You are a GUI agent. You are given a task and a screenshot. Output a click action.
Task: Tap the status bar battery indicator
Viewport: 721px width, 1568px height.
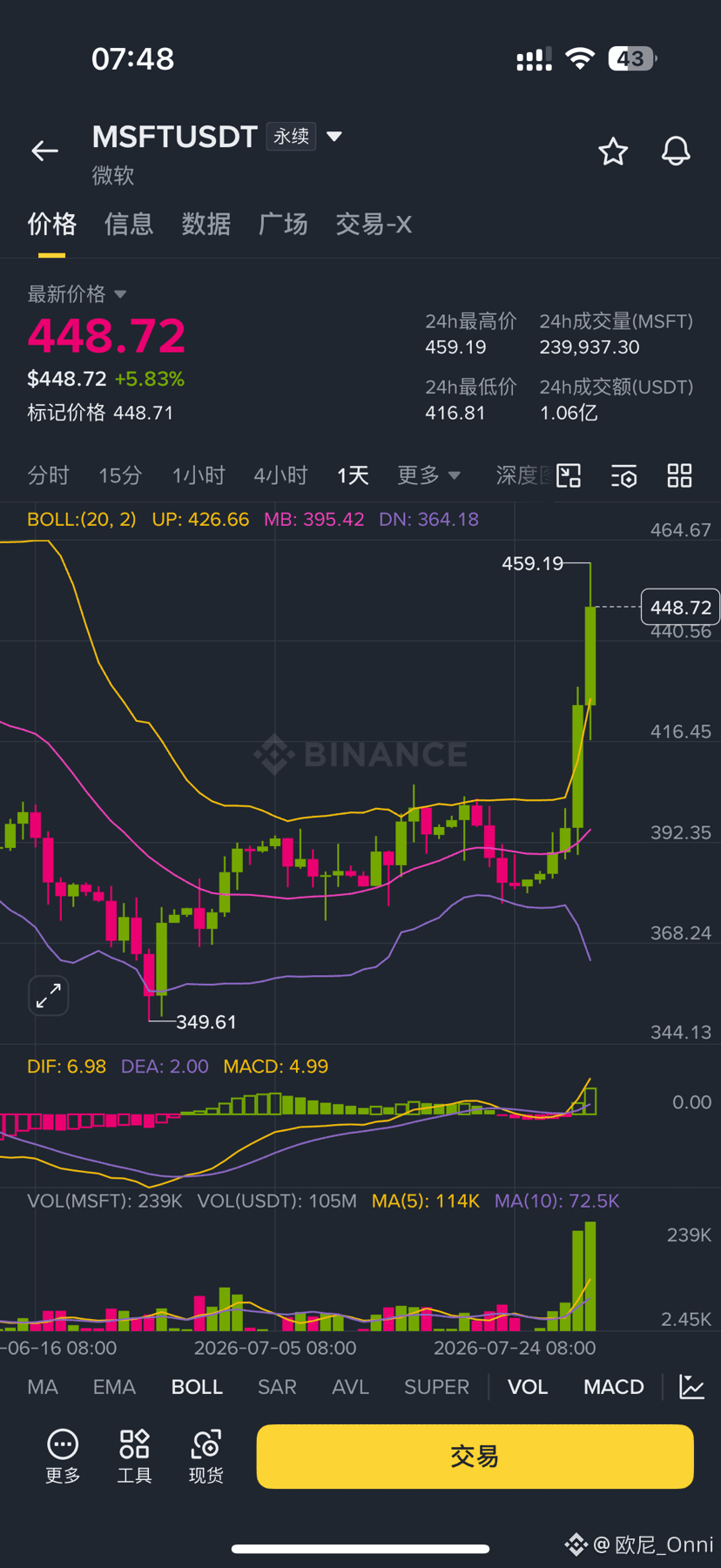[632, 58]
